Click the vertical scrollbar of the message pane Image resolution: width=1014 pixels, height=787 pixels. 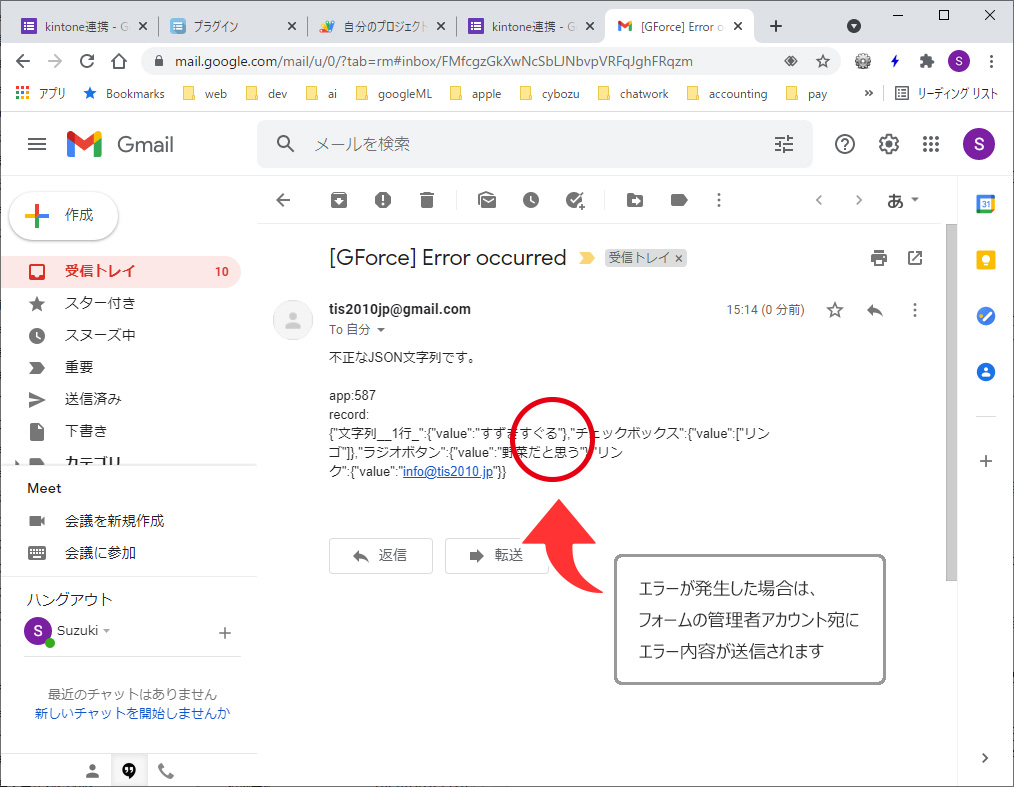[951, 400]
